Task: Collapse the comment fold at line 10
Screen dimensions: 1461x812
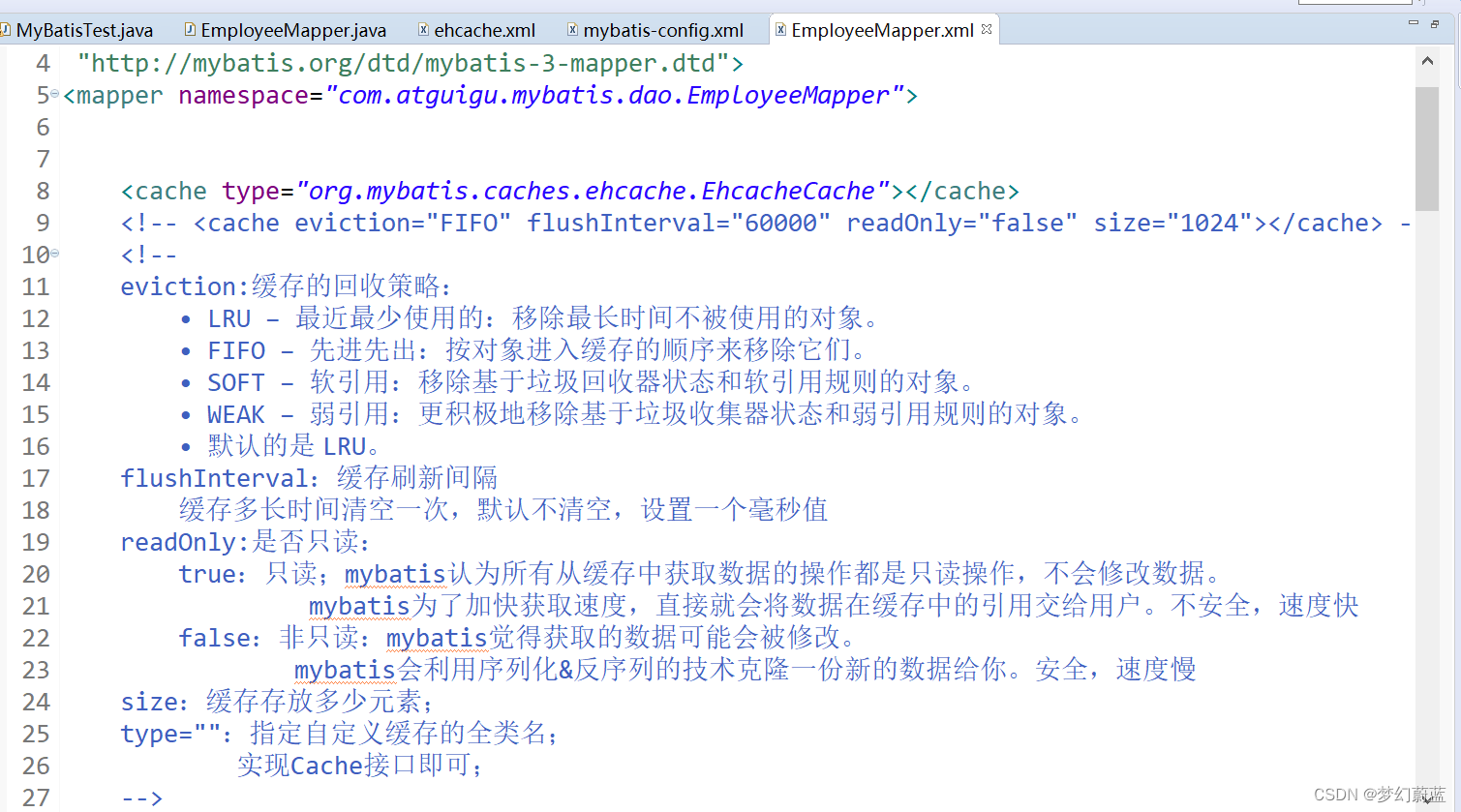Action: 55,254
